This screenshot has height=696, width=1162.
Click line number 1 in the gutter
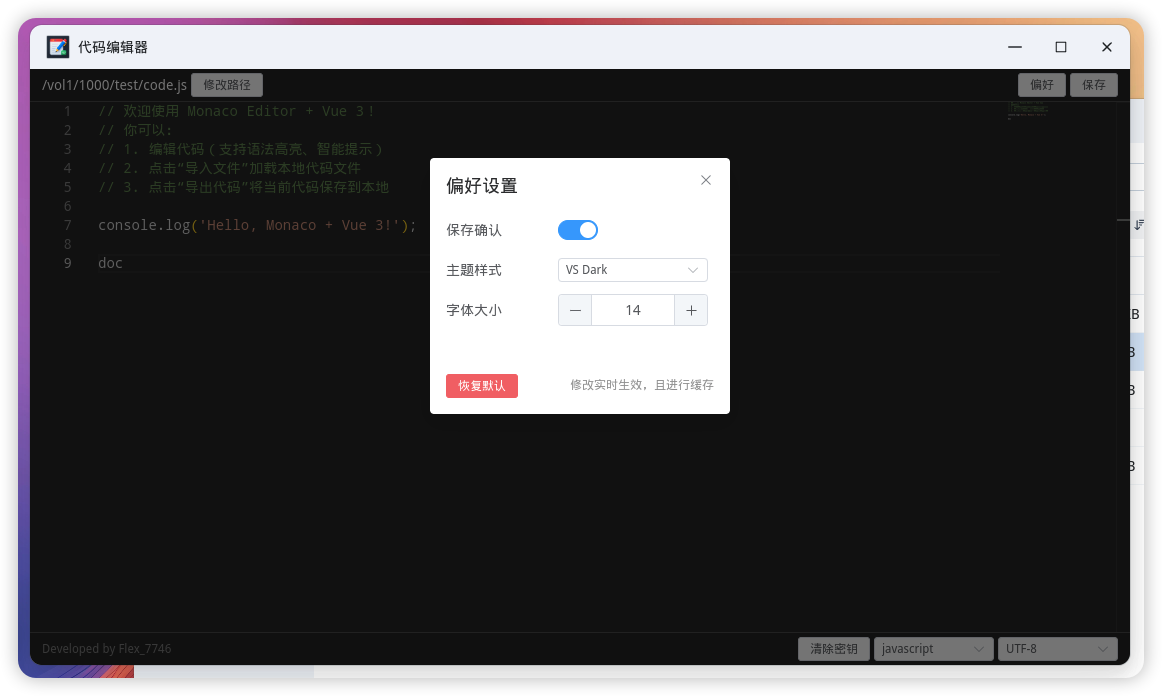[x=67, y=111]
